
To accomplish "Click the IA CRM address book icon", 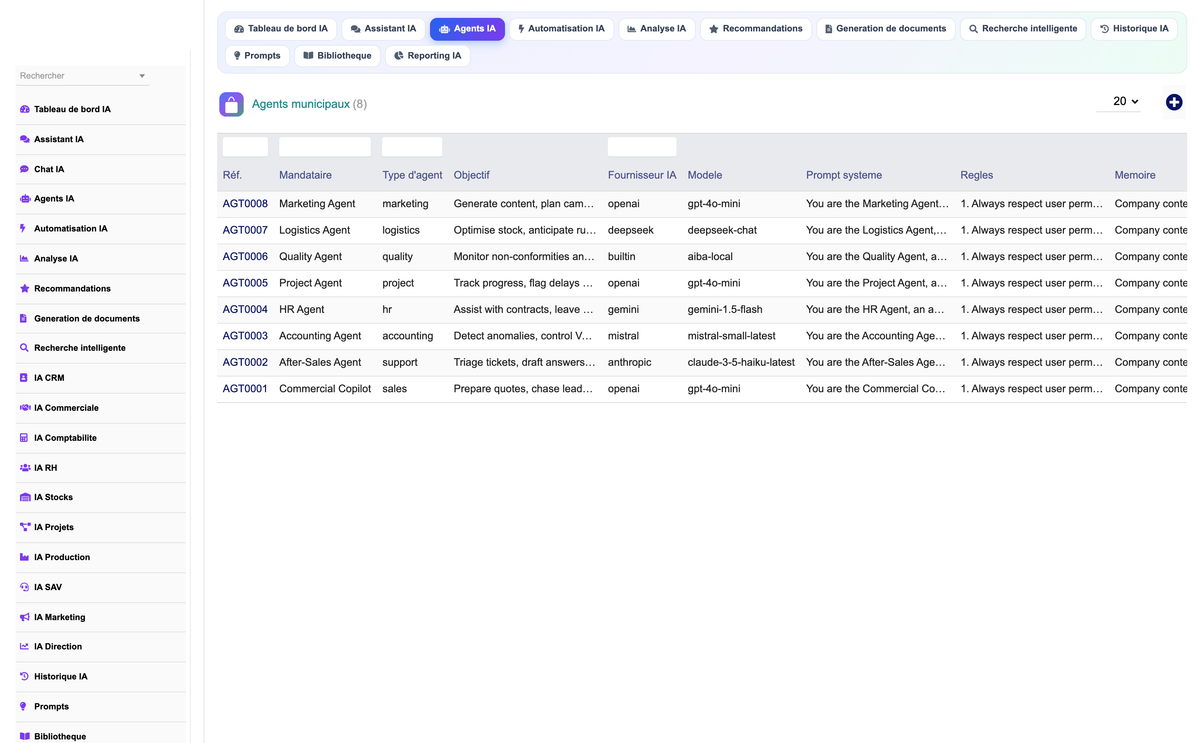I will pos(24,378).
